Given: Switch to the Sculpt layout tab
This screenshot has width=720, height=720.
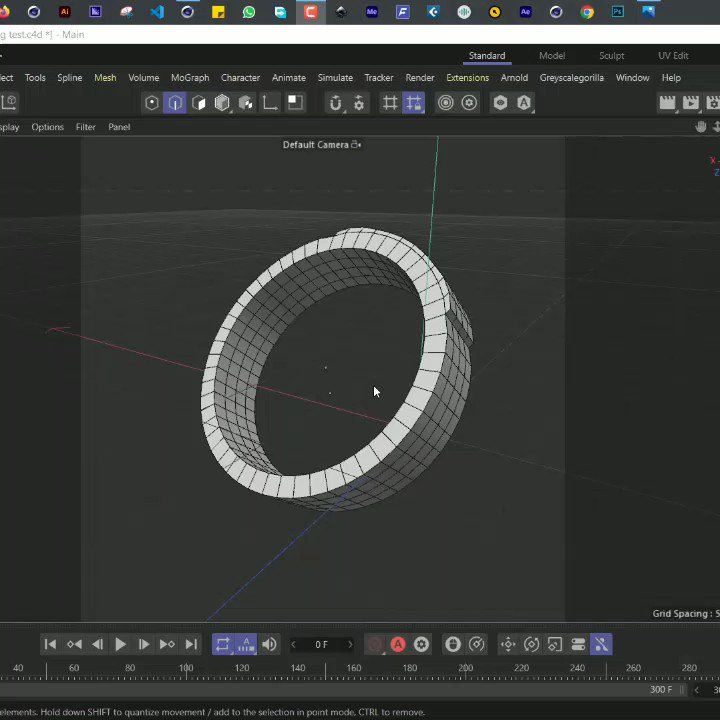Looking at the screenshot, I should [x=612, y=56].
